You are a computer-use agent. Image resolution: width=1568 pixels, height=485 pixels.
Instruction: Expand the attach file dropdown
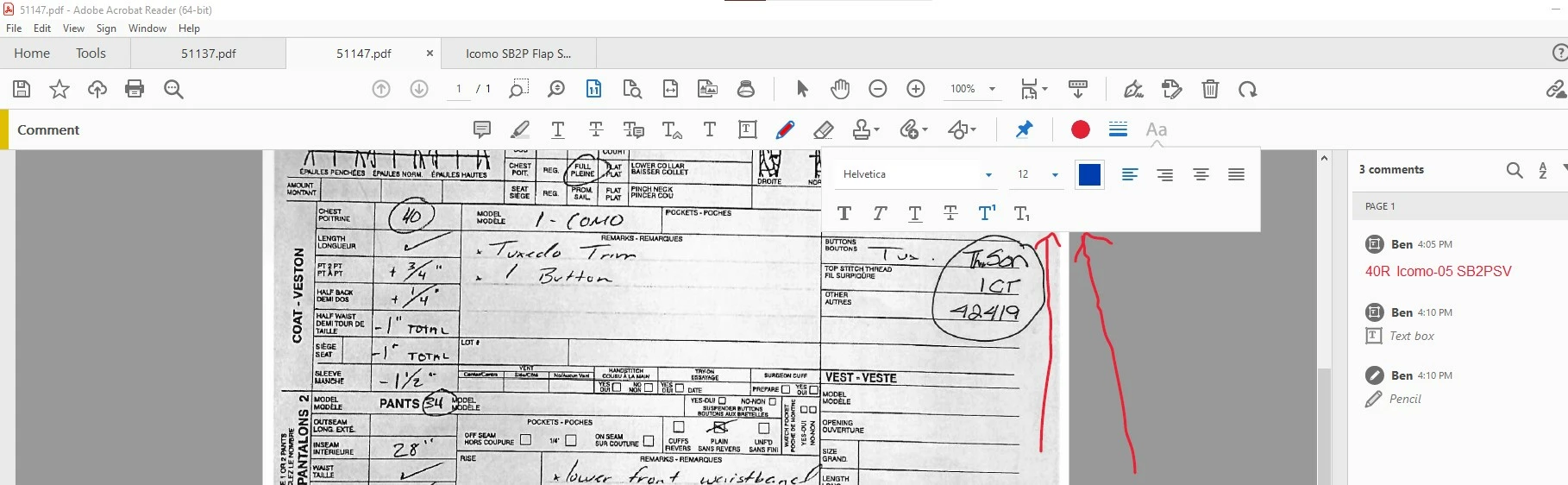click(x=925, y=129)
